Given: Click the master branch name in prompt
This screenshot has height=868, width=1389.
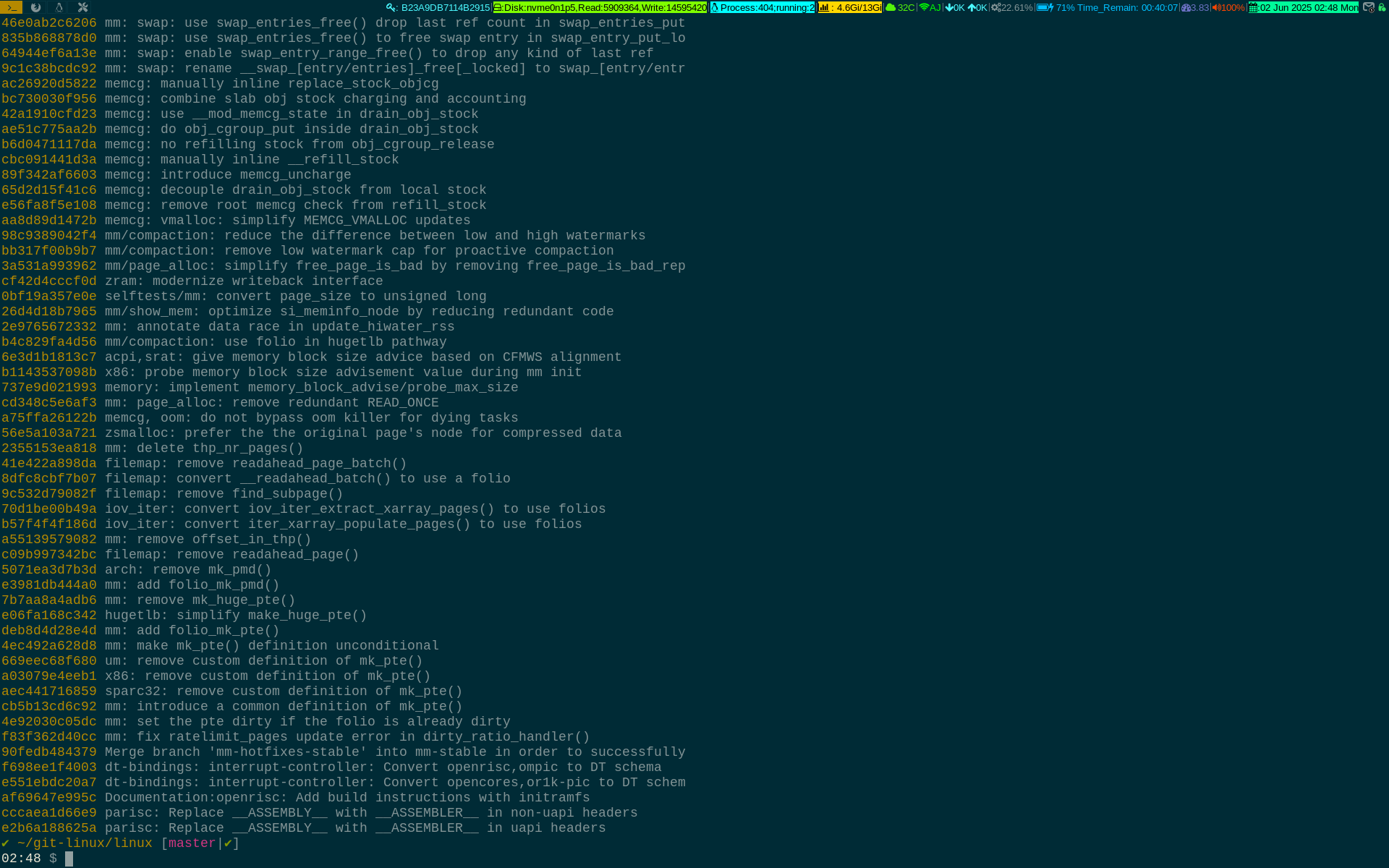Looking at the screenshot, I should click(x=192, y=843).
